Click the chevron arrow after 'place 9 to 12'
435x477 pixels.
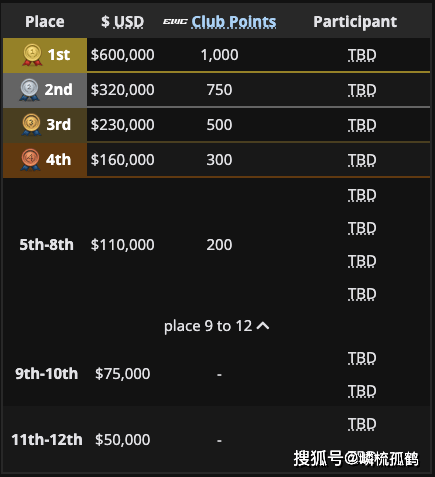click(263, 326)
